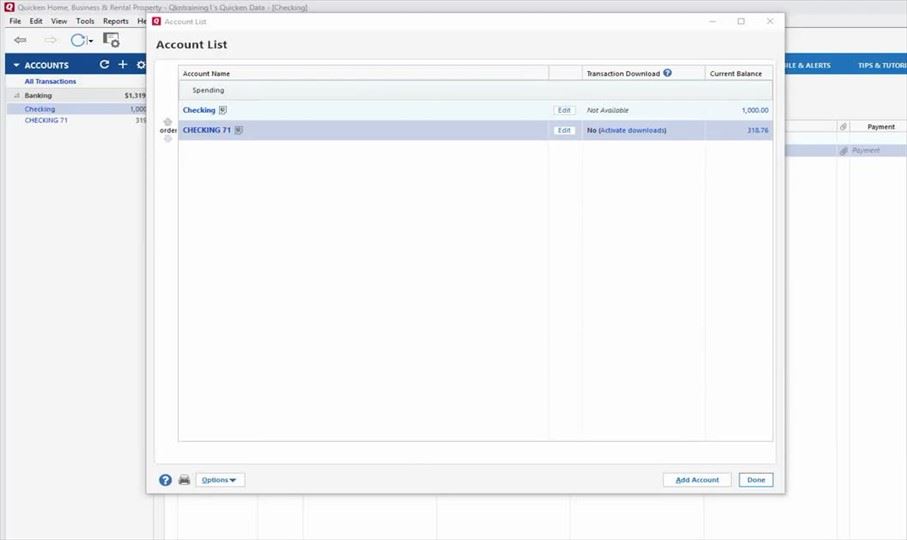
Task: Collapse the ACCOUNTS sidebar section
Action: coord(16,66)
